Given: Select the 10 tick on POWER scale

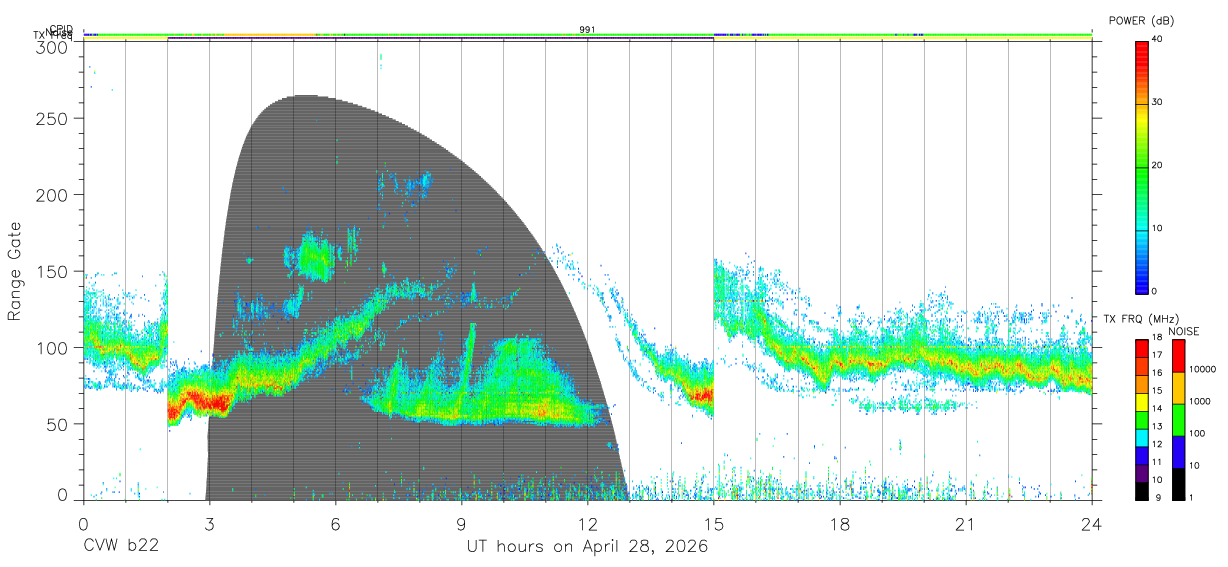Looking at the screenshot, I should 1158,229.
